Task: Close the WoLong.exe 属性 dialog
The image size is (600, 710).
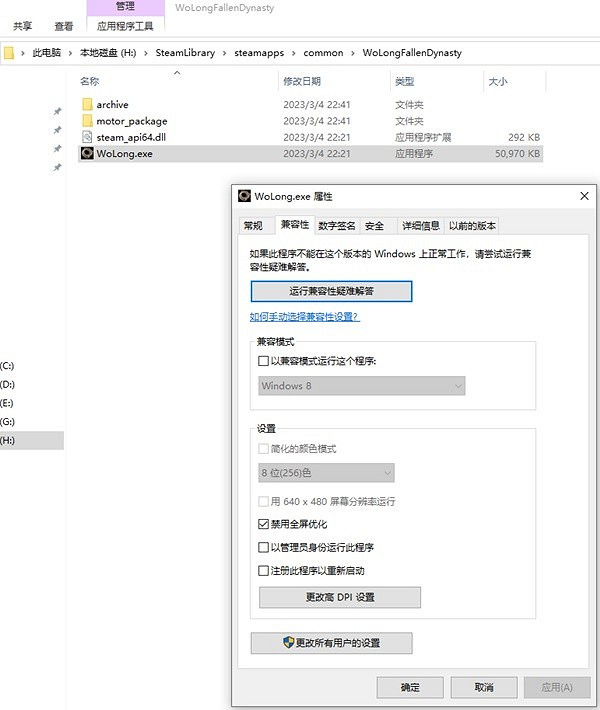Action: pos(584,196)
